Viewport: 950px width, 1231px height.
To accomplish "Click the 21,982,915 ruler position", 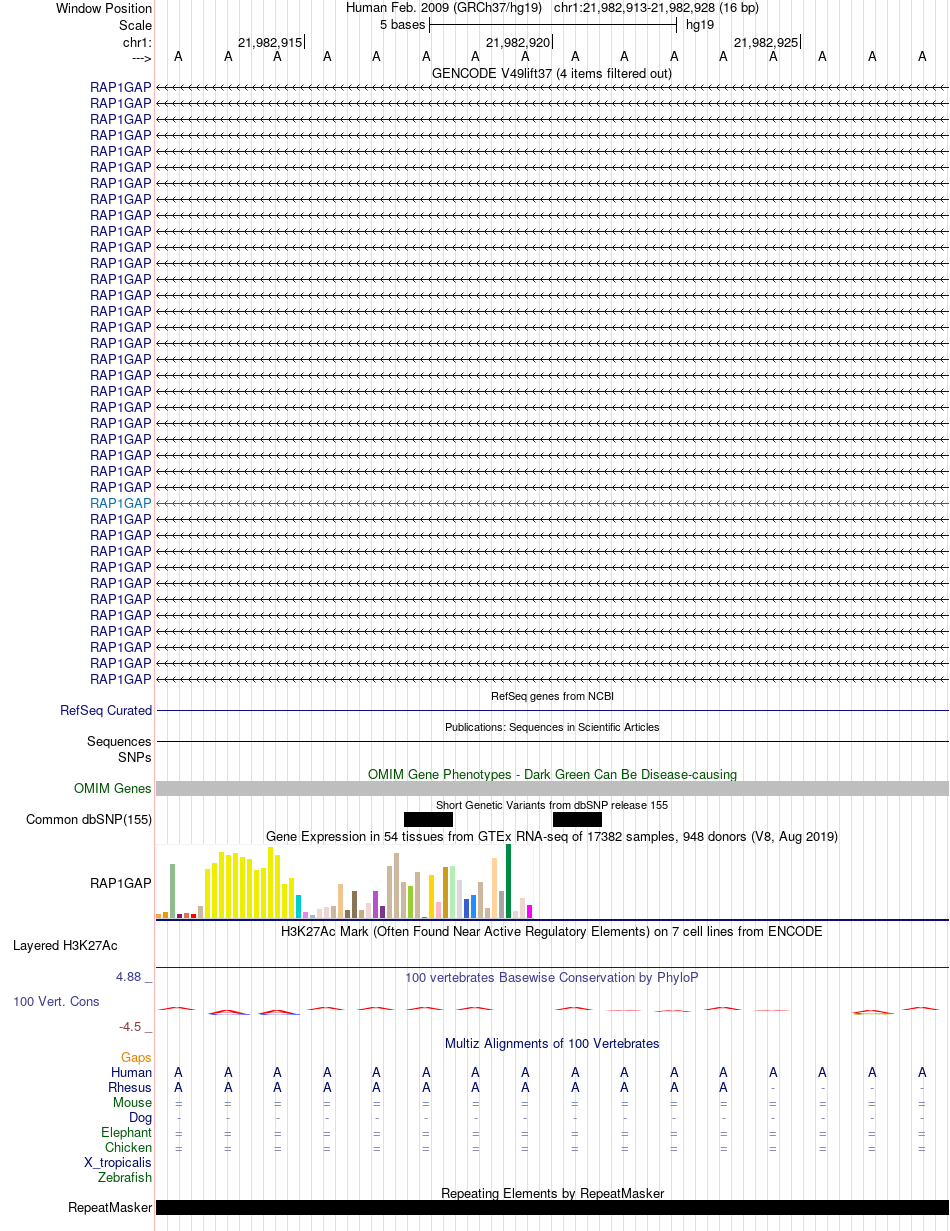I will [269, 43].
